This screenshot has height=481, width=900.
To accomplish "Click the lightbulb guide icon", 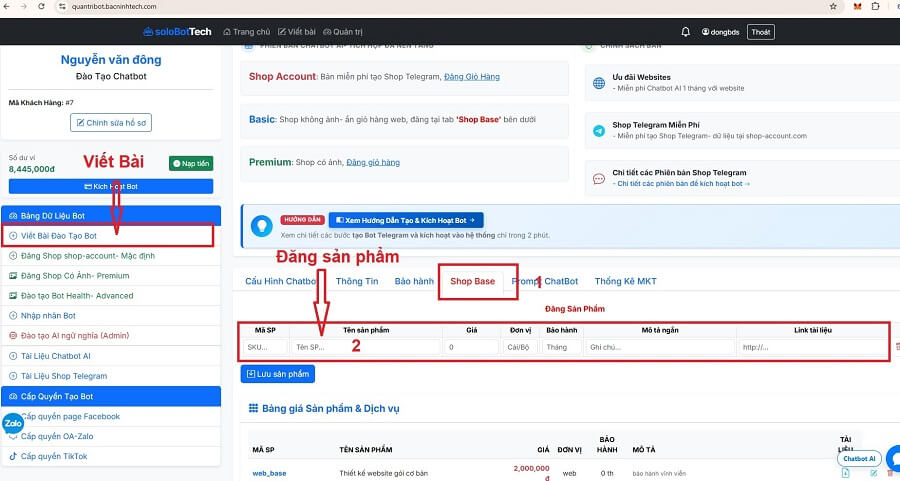I will pyautogui.click(x=262, y=226).
